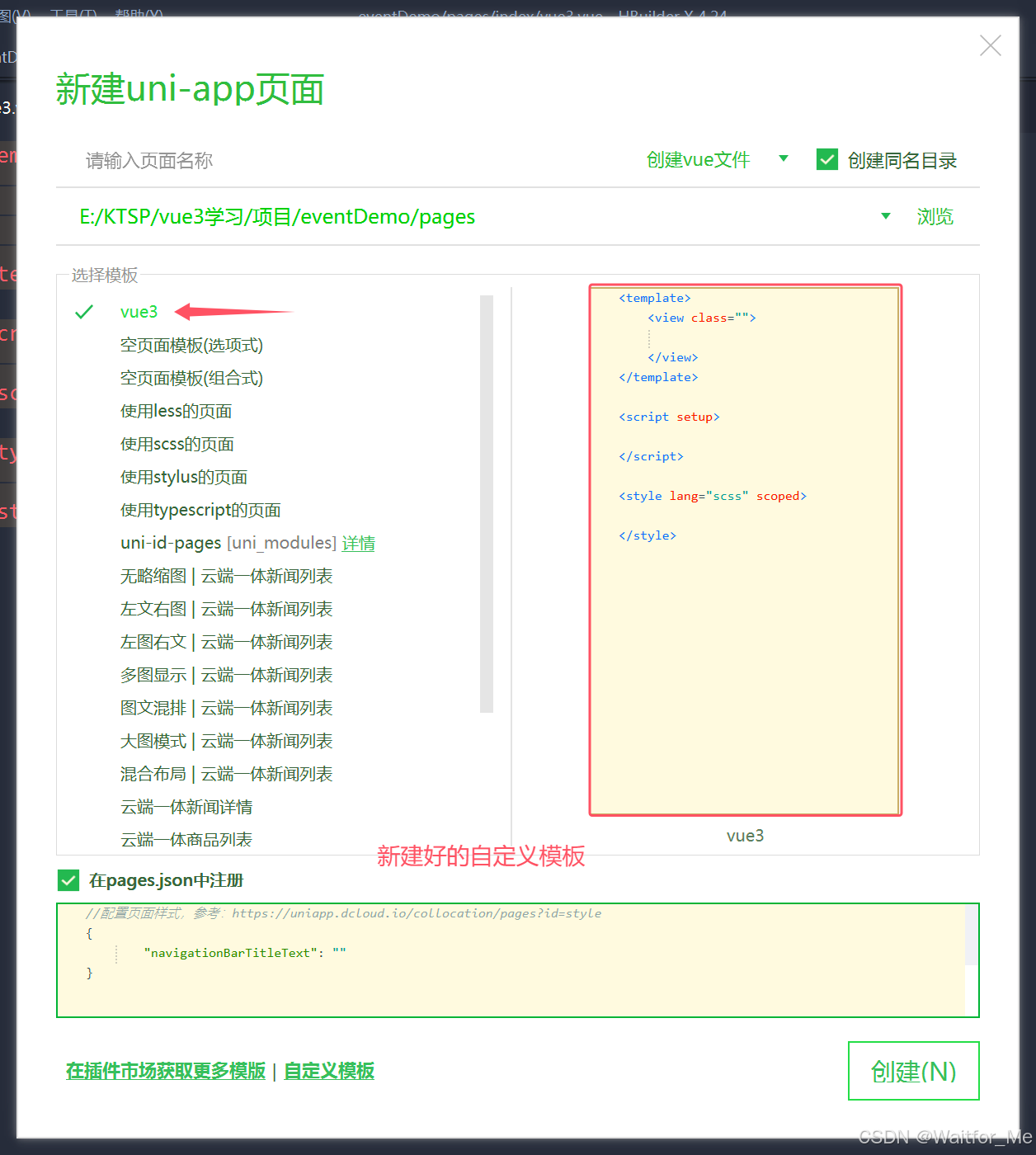Image resolution: width=1036 pixels, height=1155 pixels.
Task: Select 无略缩图 | 云端一体新闻列表 template
Action: [226, 576]
